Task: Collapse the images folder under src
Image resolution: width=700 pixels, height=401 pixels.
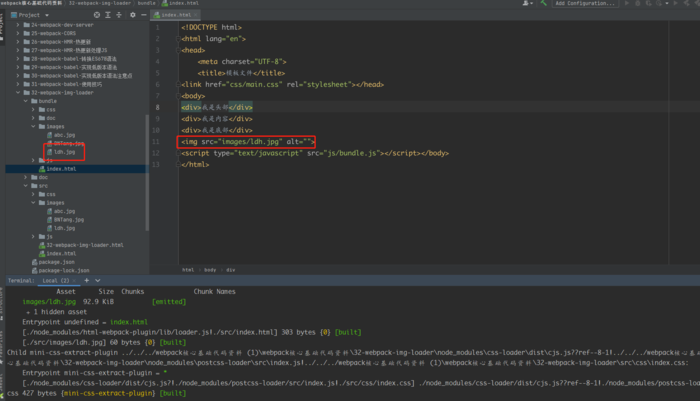Action: point(33,203)
